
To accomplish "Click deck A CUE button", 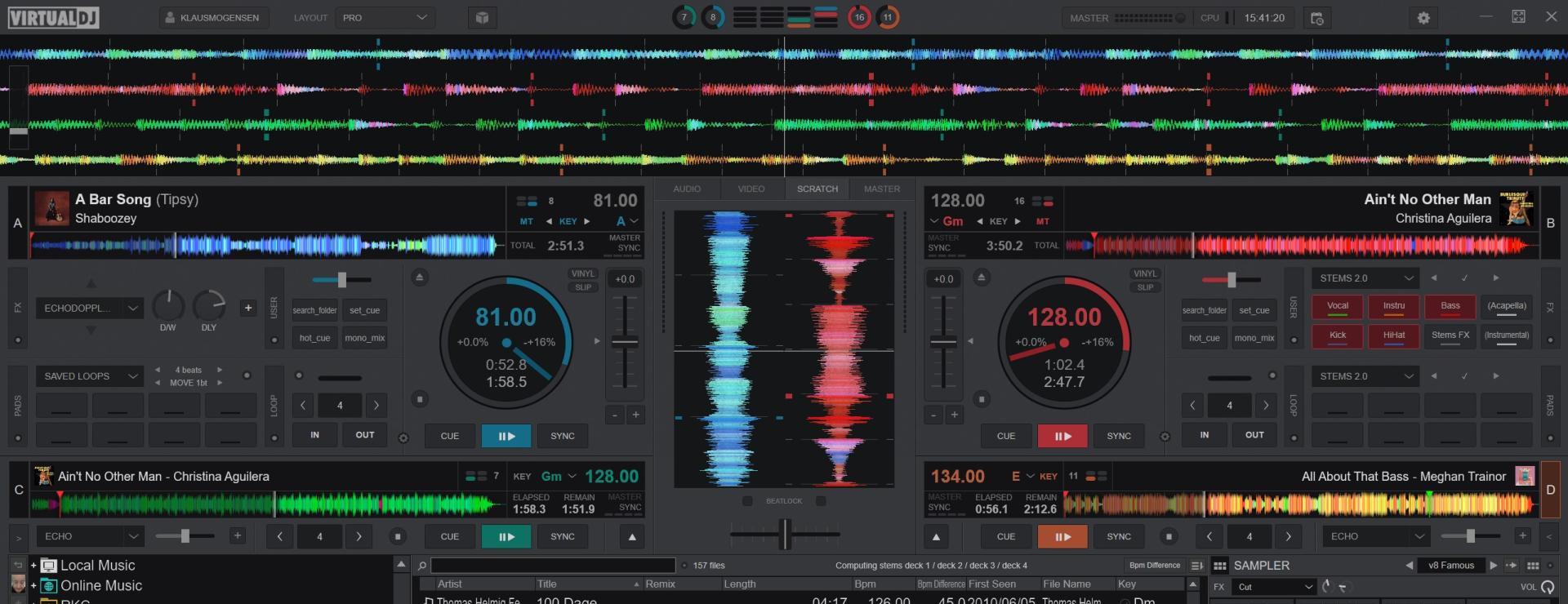I will [x=450, y=436].
